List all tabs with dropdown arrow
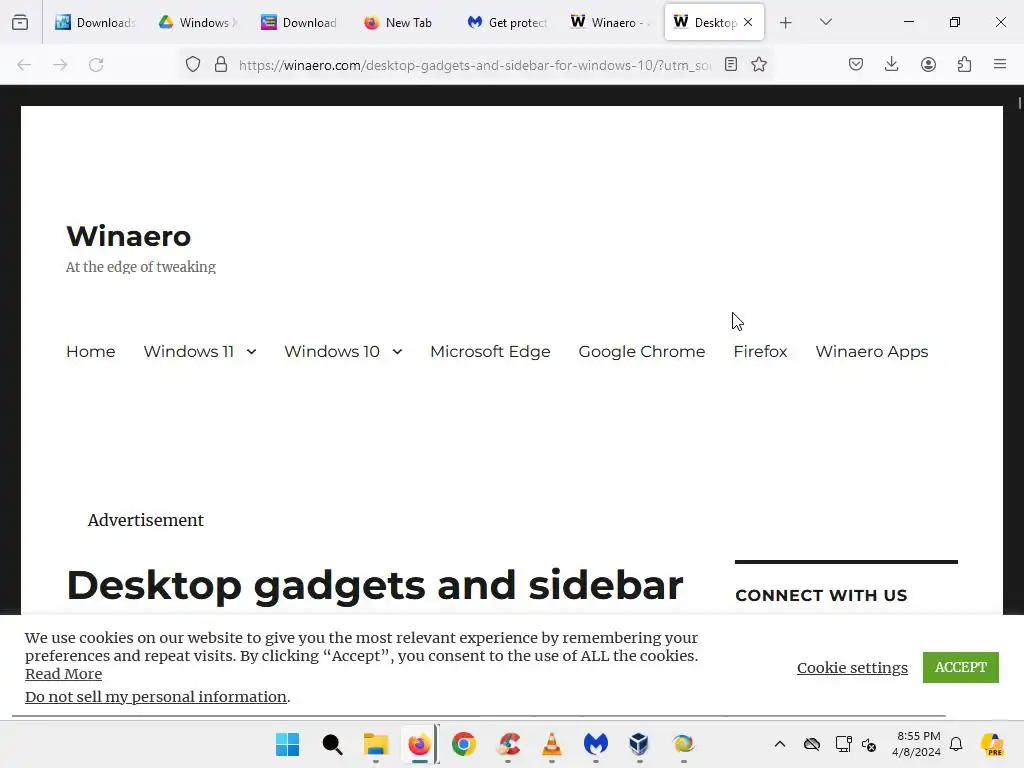Screen dimensions: 1024x768 point(825,22)
